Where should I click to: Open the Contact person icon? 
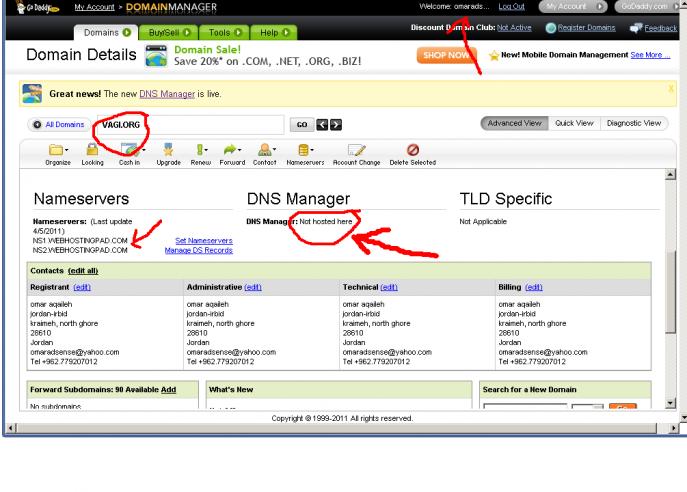click(264, 150)
